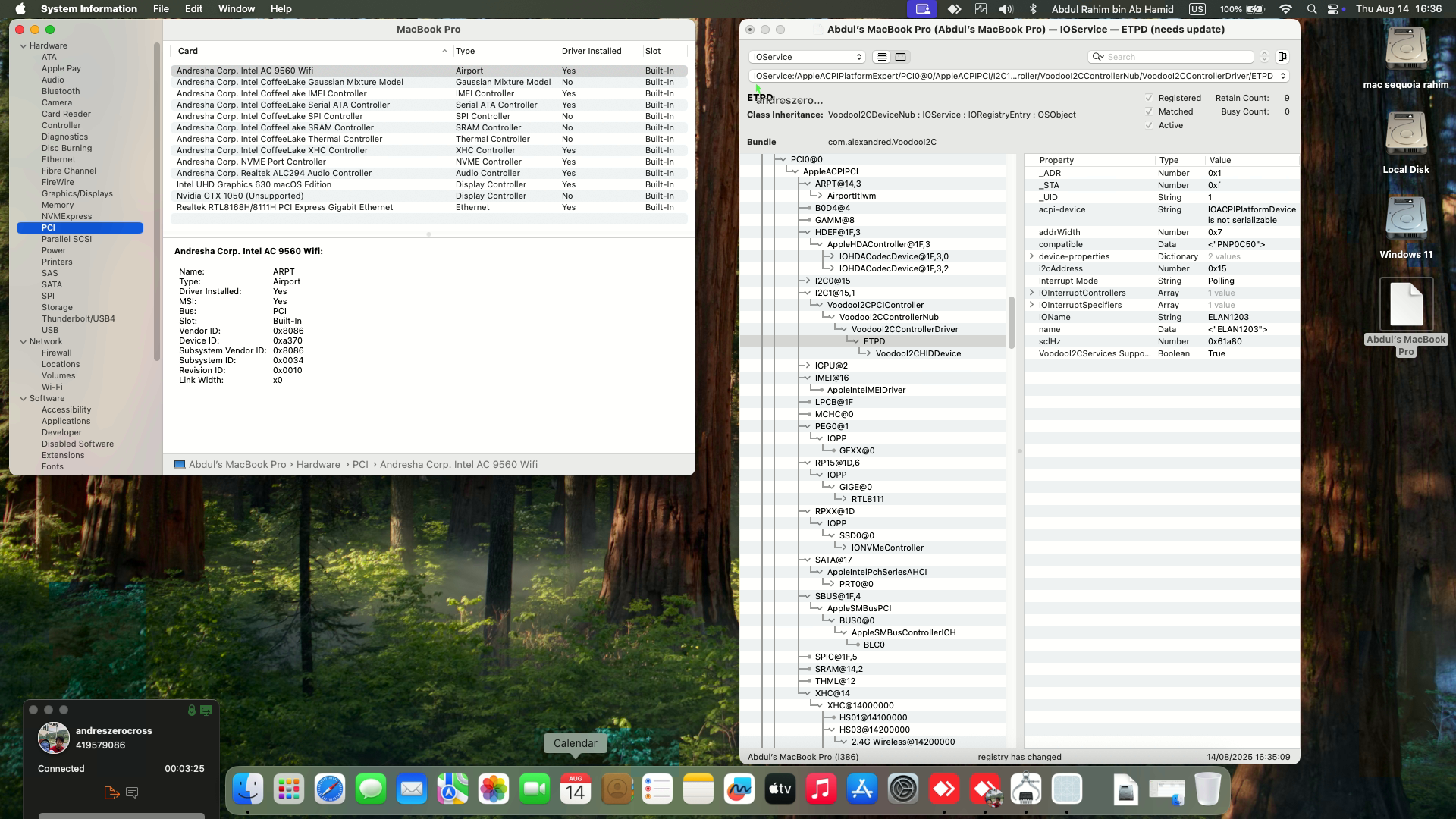Screen dimensions: 1456x819
Task: Open the Window menu
Action: tap(237, 9)
